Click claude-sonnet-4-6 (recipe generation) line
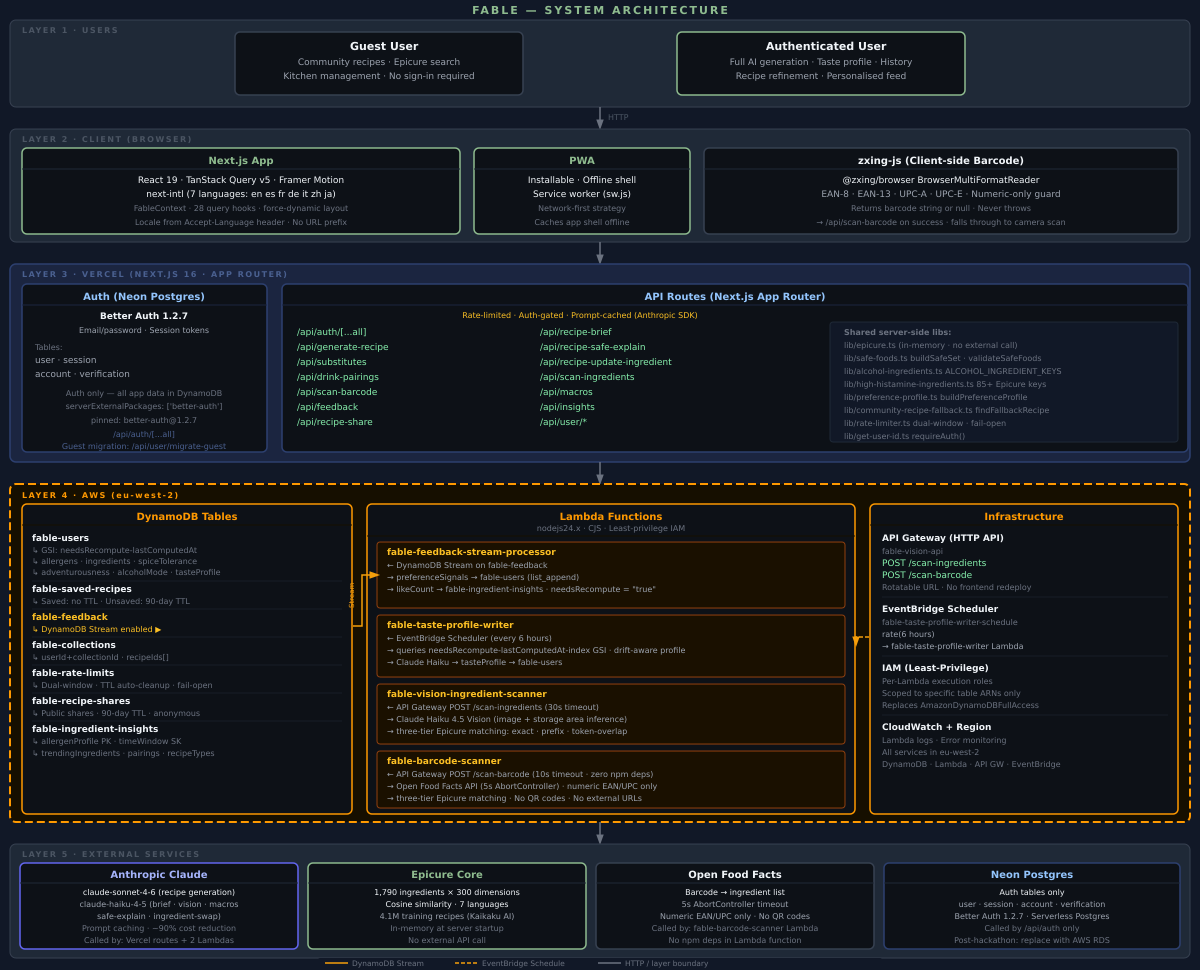1200x970 pixels. pyautogui.click(x=159, y=892)
